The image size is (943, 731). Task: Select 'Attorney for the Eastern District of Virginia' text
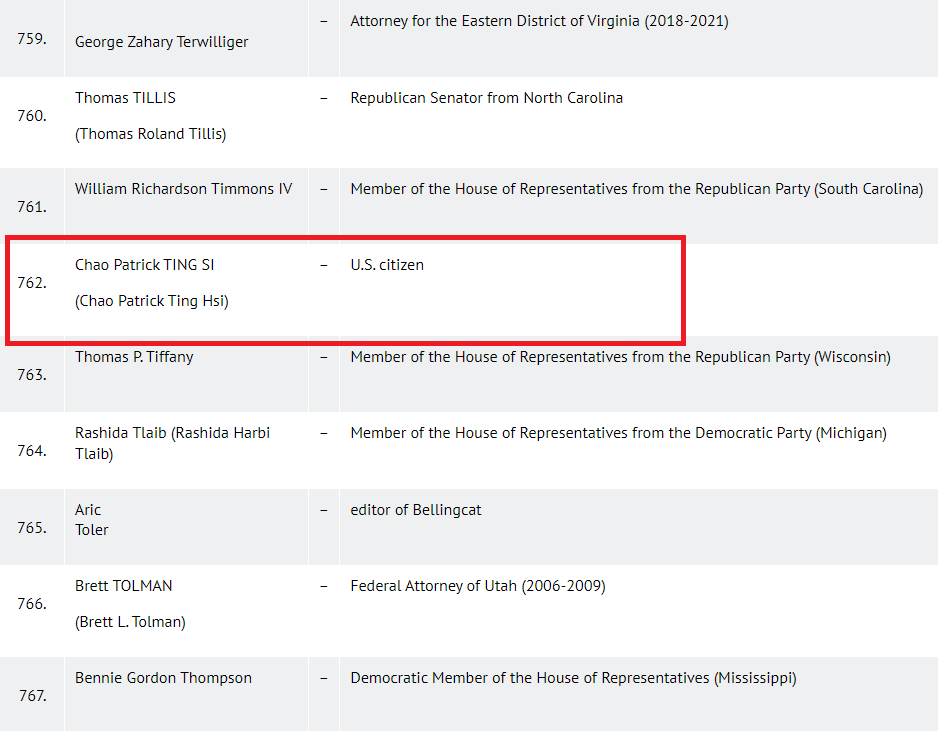coord(494,21)
